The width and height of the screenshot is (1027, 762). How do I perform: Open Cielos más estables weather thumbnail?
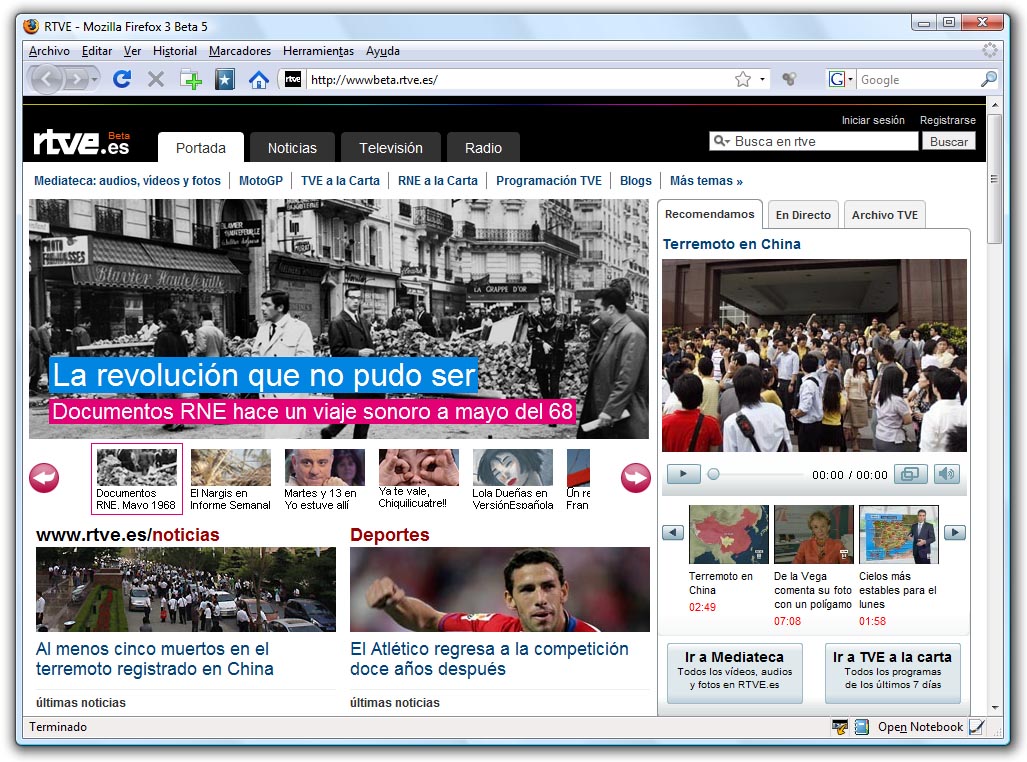pos(899,534)
